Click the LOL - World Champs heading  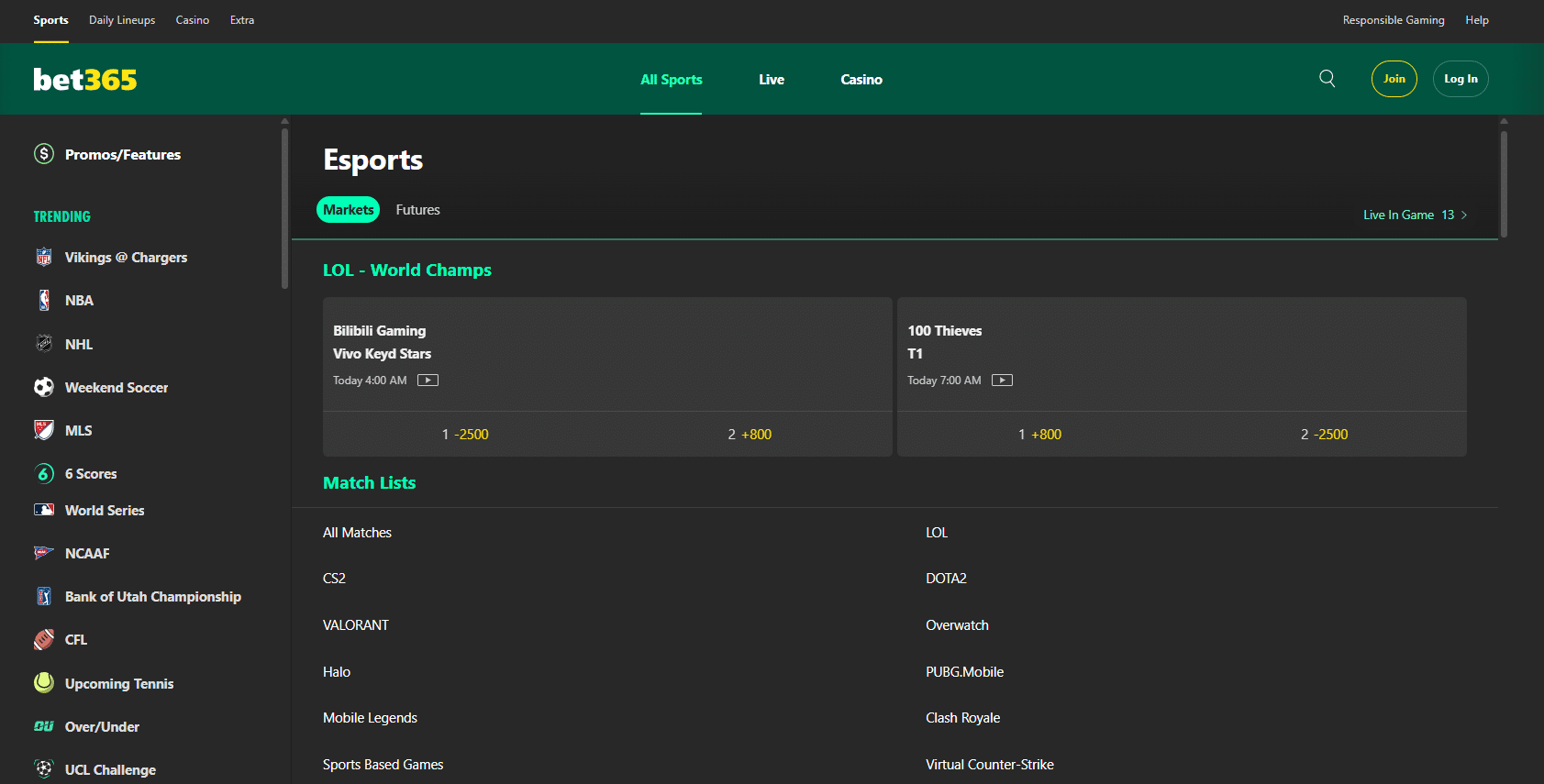click(406, 271)
